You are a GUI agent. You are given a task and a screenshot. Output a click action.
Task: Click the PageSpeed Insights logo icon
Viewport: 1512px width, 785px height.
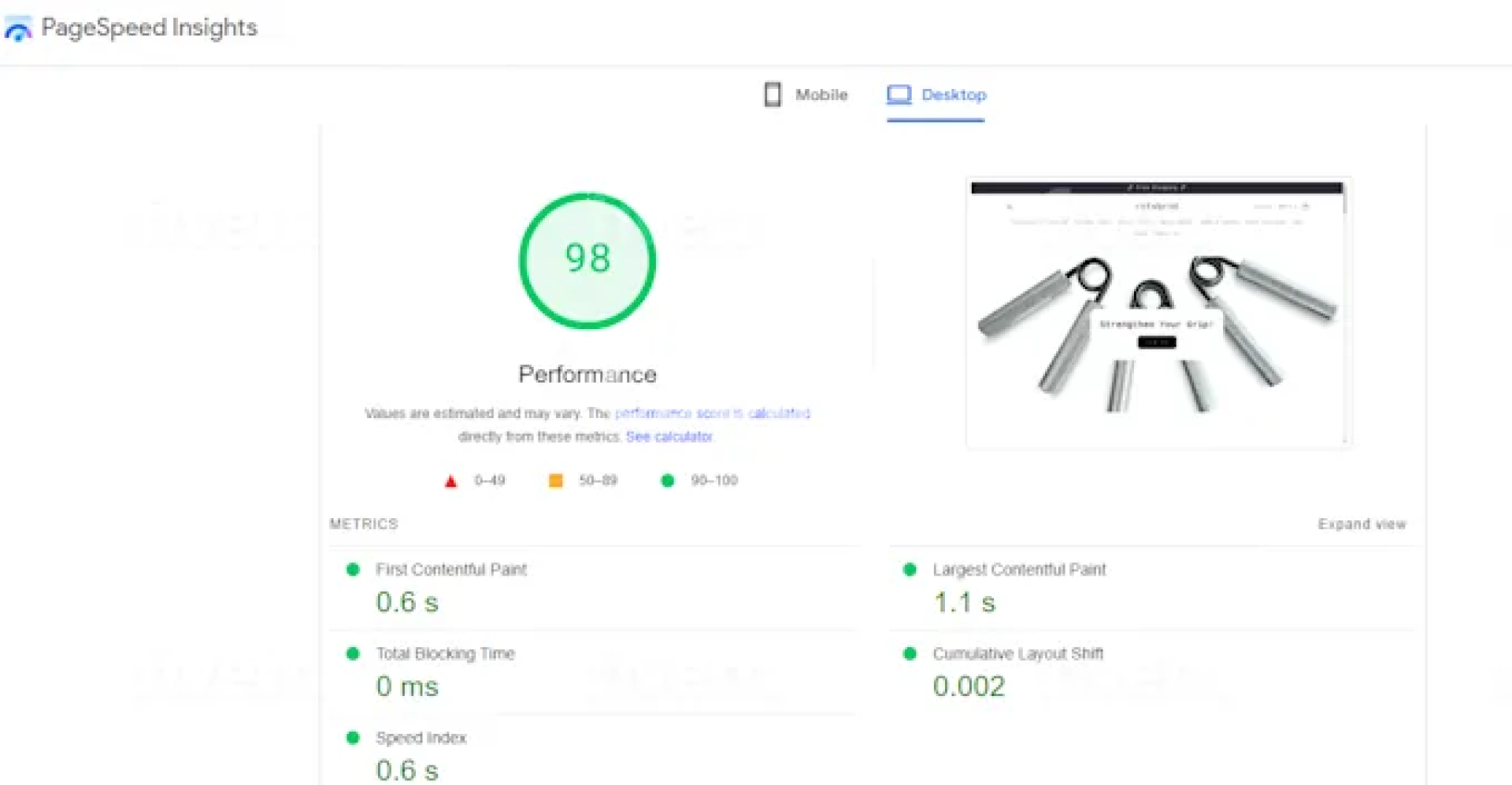point(17,29)
